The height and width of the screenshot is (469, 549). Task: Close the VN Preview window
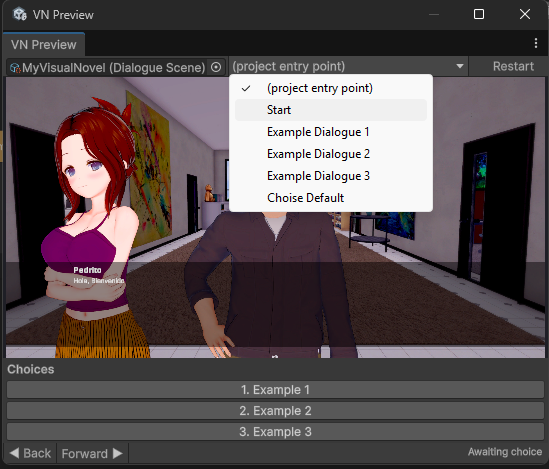pyautogui.click(x=524, y=14)
